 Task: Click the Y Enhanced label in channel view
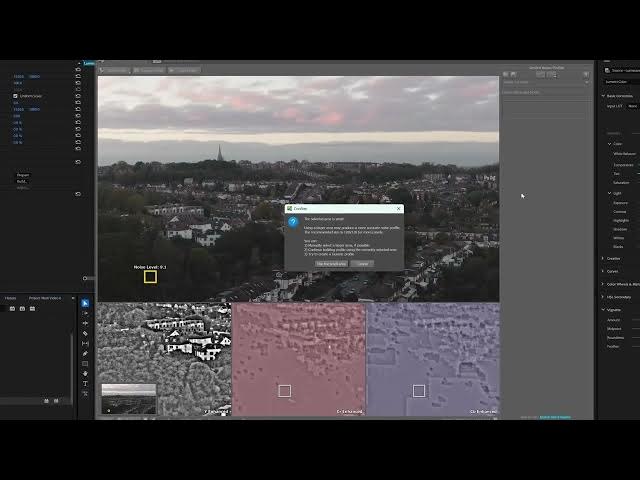pyautogui.click(x=216, y=412)
